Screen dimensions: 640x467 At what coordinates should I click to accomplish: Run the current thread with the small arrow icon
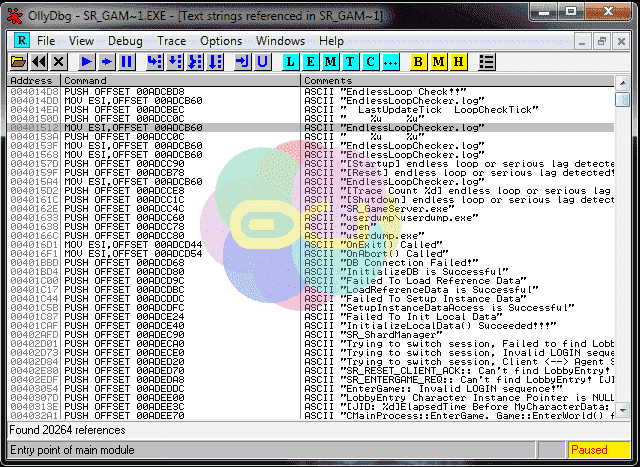point(107,62)
